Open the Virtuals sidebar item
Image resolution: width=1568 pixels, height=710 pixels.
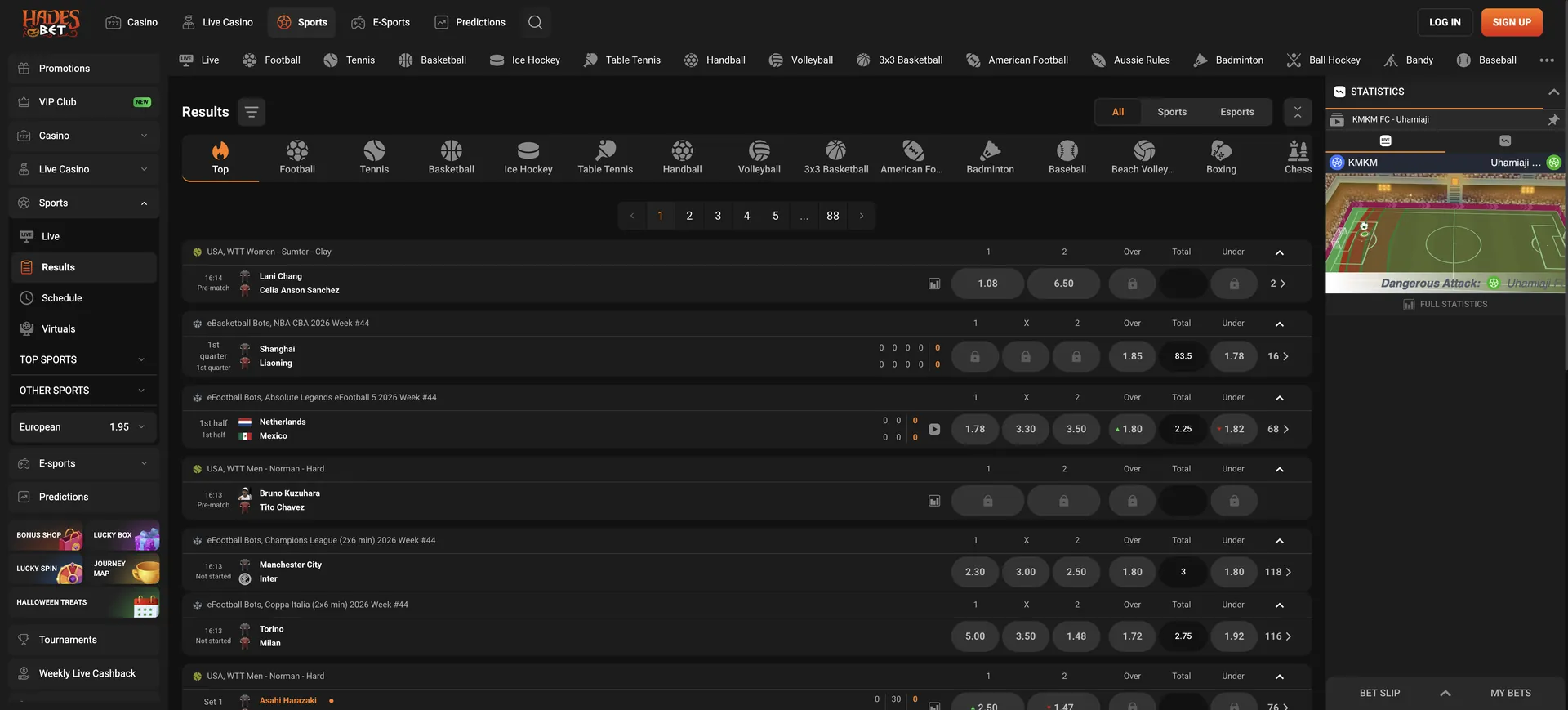[85, 329]
